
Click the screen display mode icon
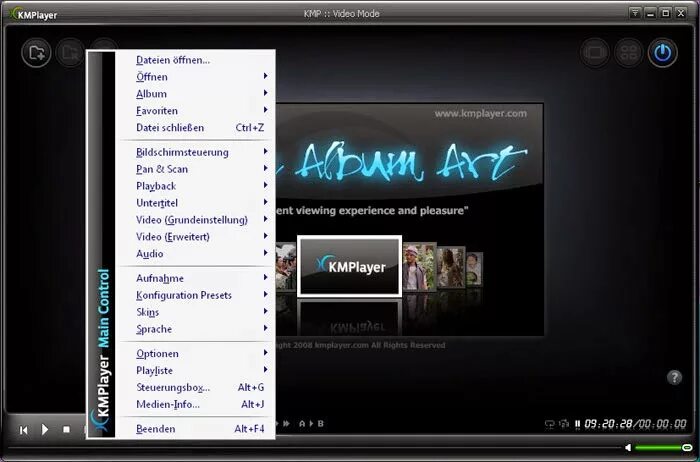point(595,53)
